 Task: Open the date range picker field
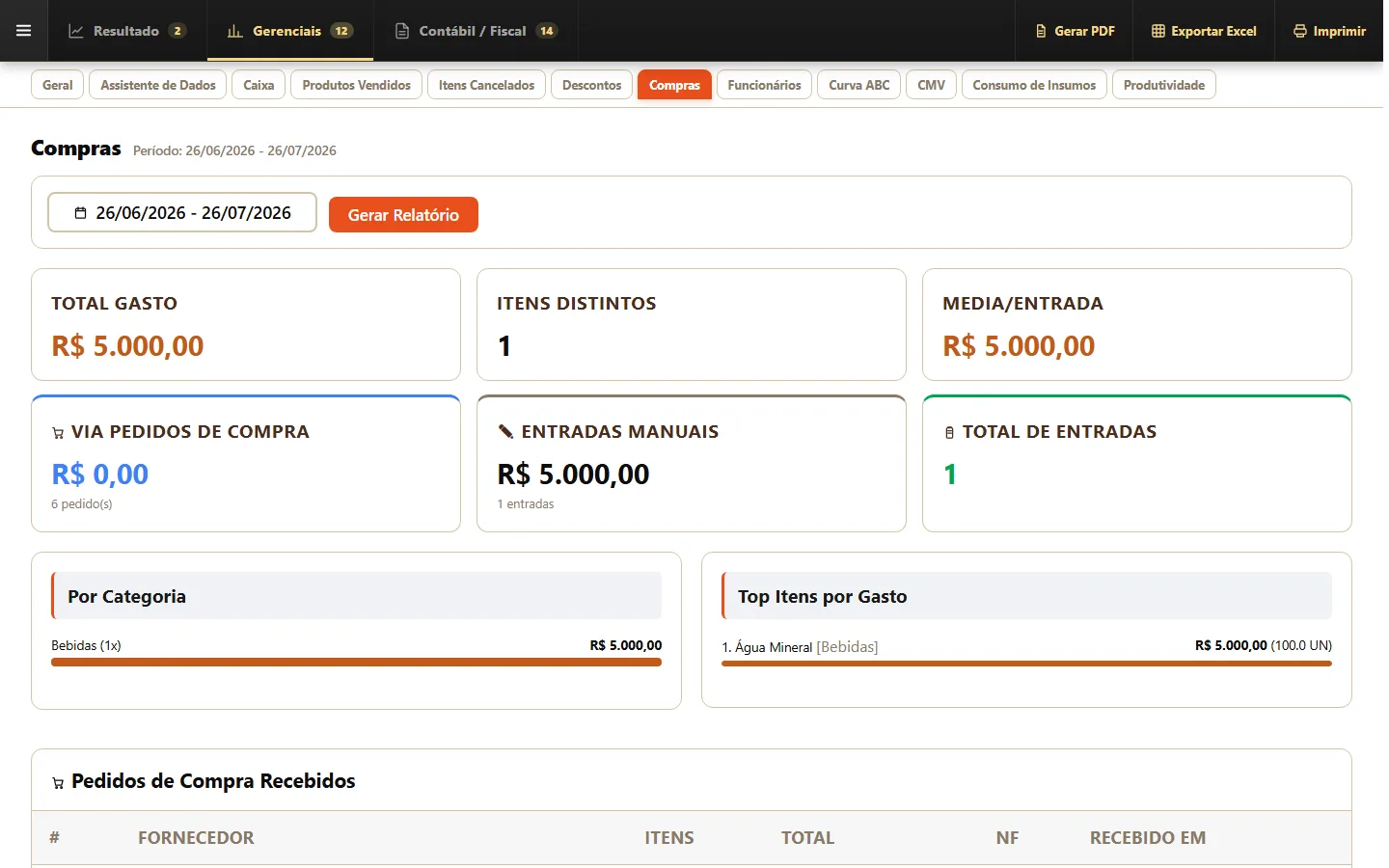[182, 212]
